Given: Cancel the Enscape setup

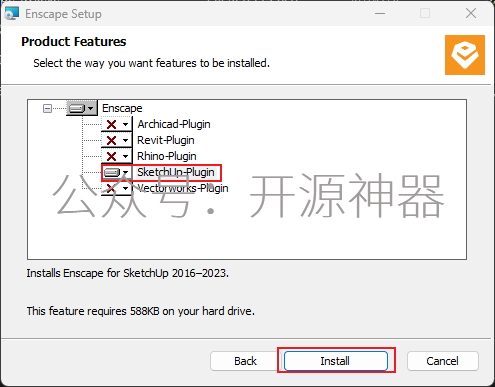Looking at the screenshot, I should coord(442,361).
